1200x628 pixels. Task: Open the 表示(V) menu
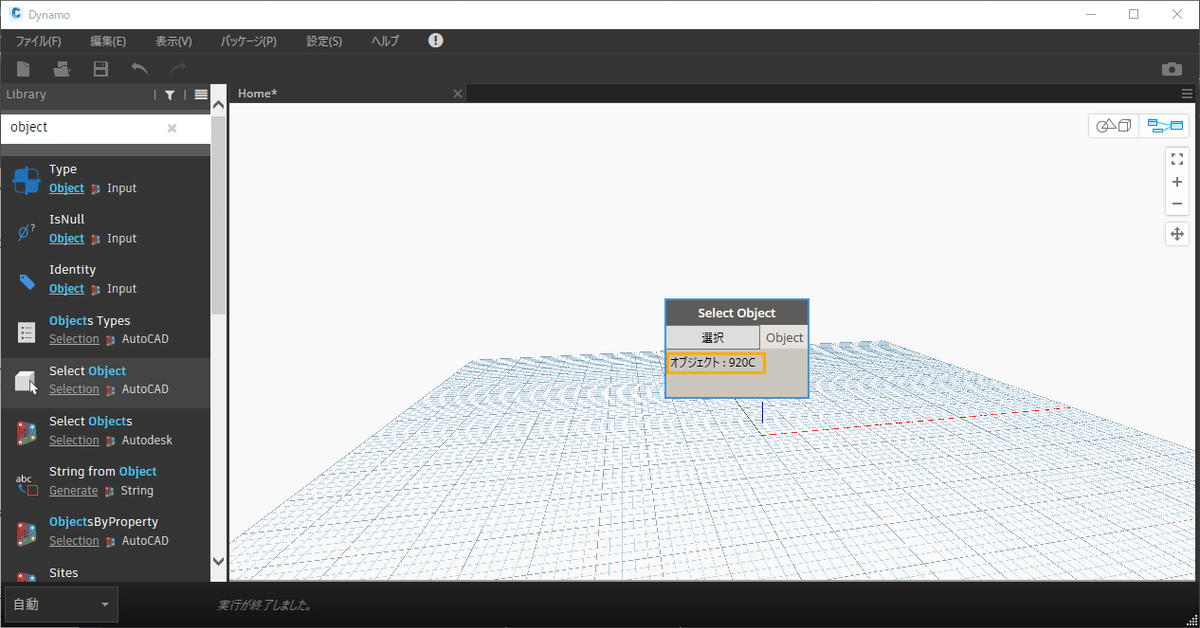click(173, 41)
